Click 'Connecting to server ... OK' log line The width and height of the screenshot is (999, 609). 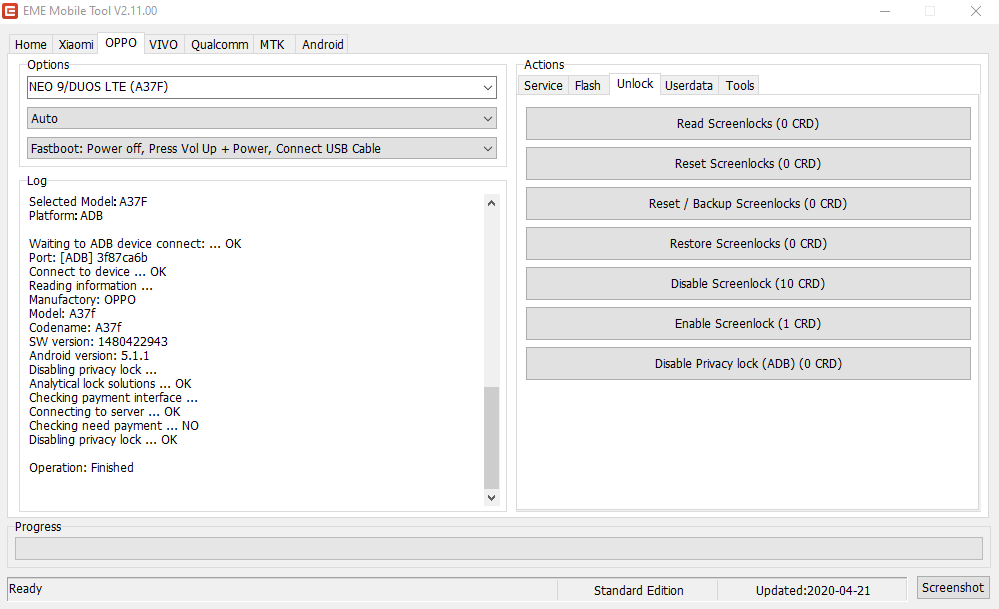[104, 412]
